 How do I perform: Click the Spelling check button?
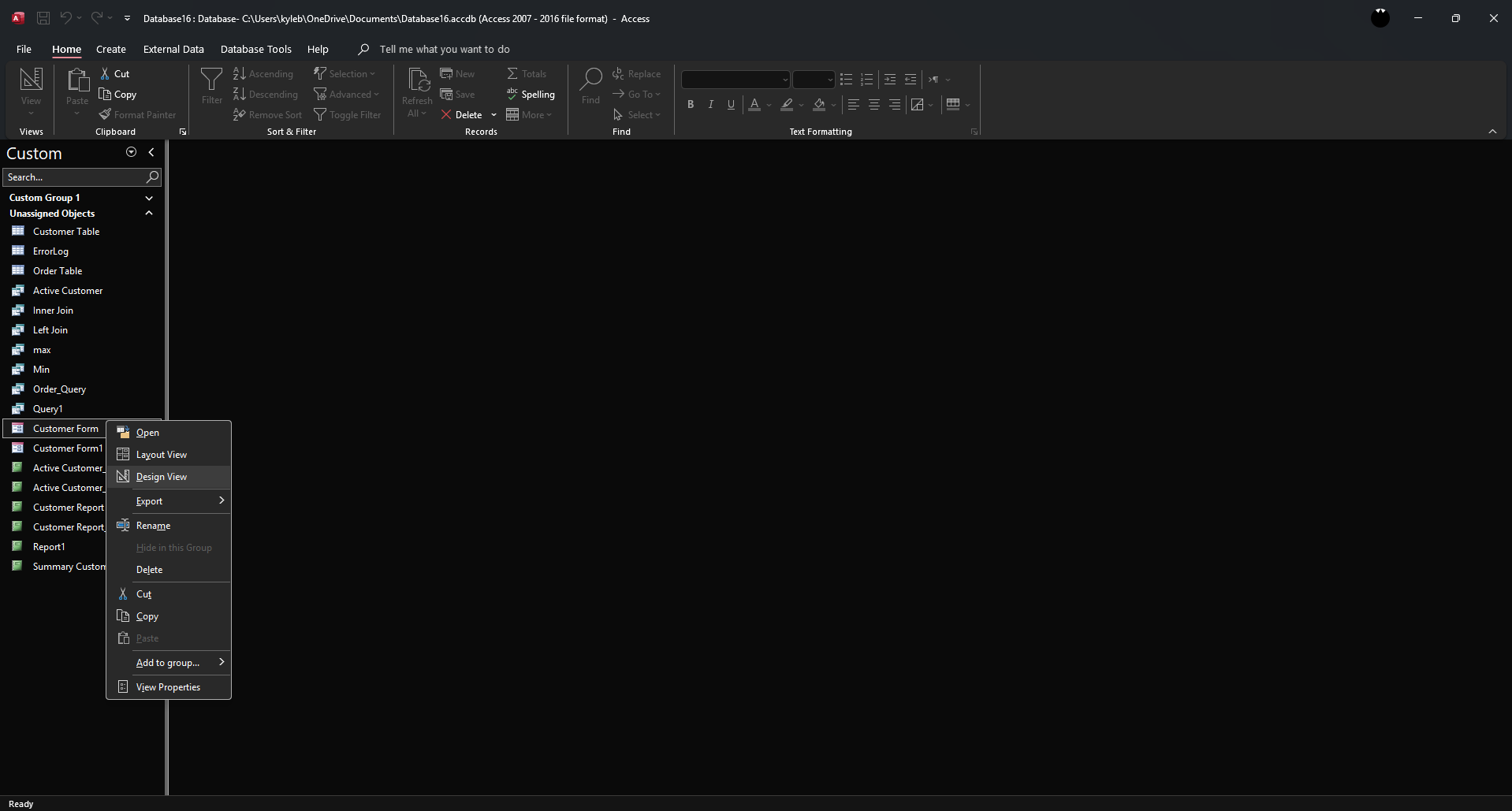tap(531, 94)
